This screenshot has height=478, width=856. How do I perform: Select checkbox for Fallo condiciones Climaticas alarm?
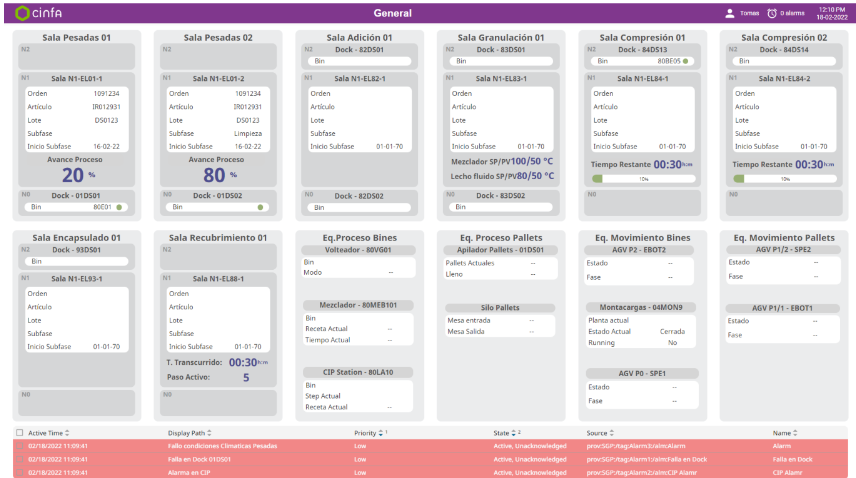[20, 446]
